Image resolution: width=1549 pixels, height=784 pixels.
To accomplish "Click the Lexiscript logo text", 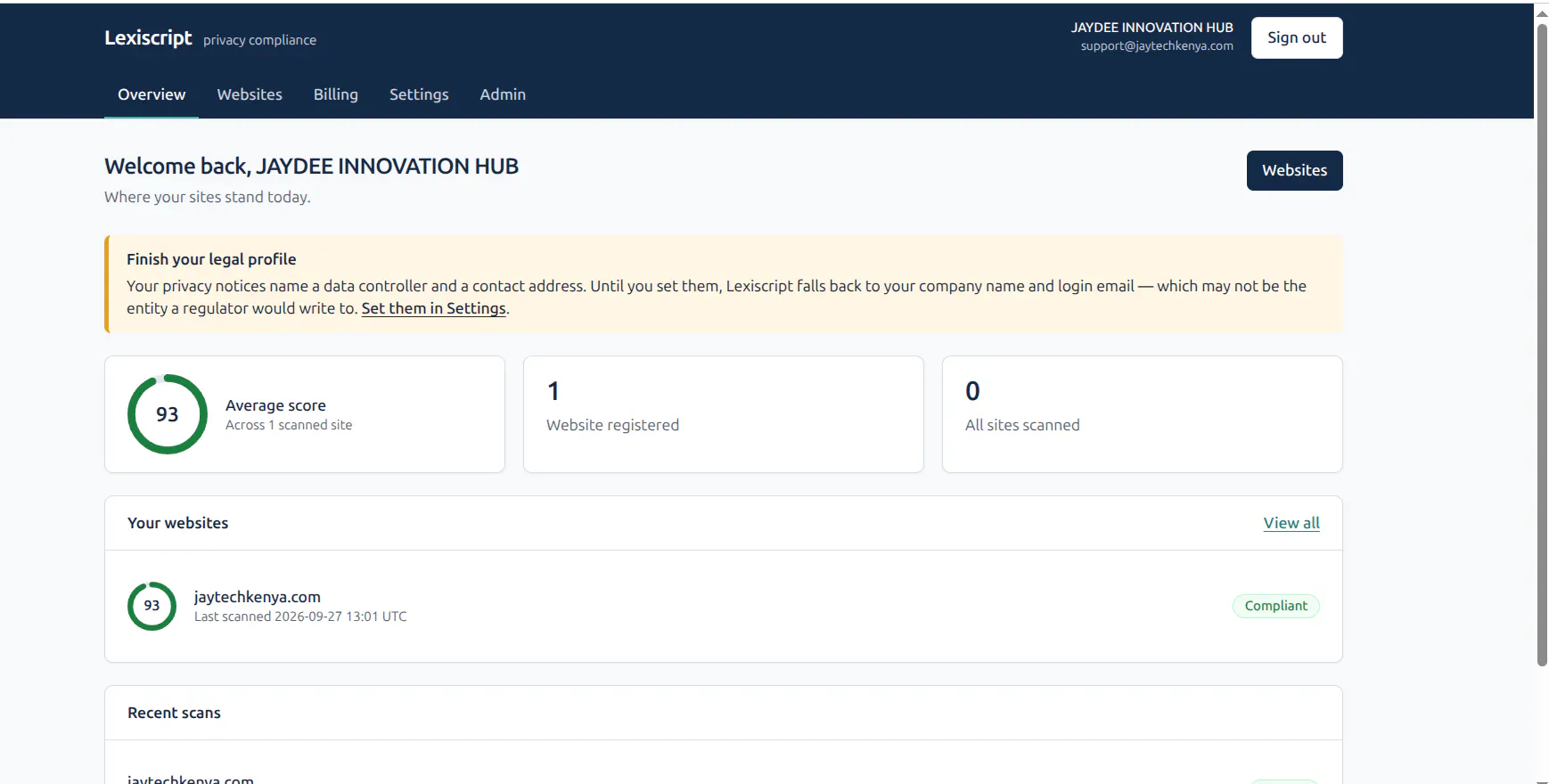I will (148, 37).
